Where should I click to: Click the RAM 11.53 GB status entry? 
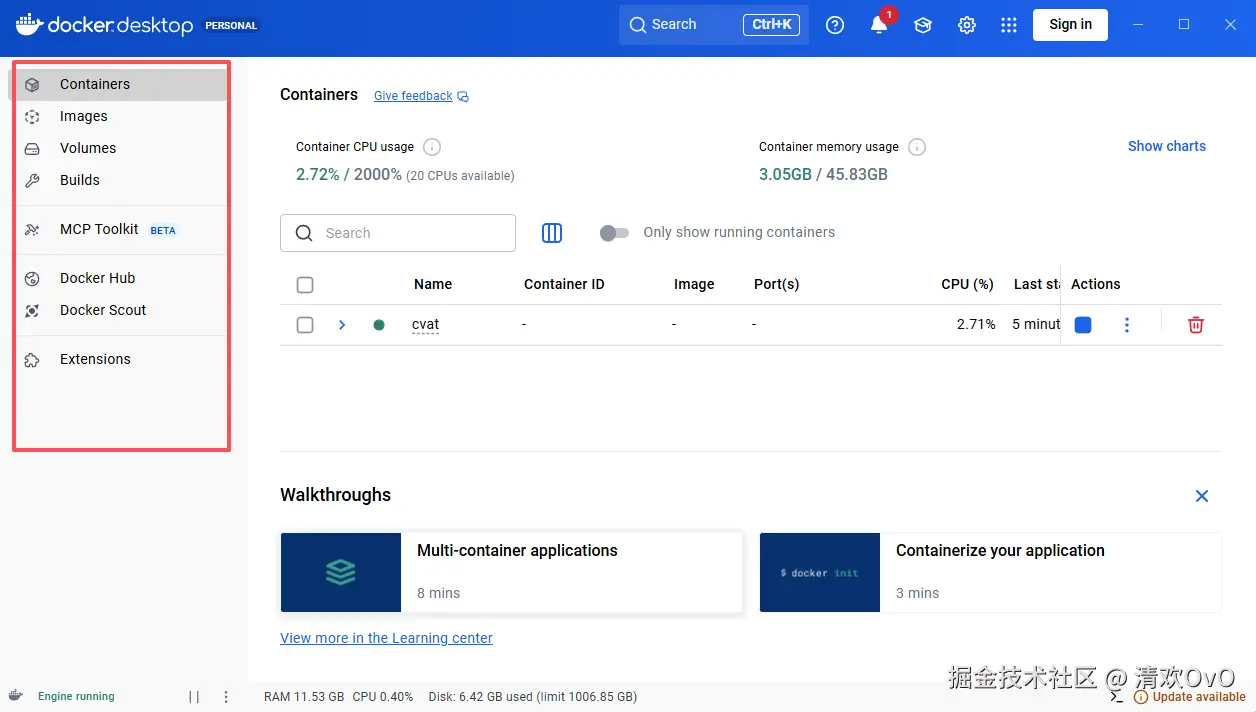tap(304, 697)
